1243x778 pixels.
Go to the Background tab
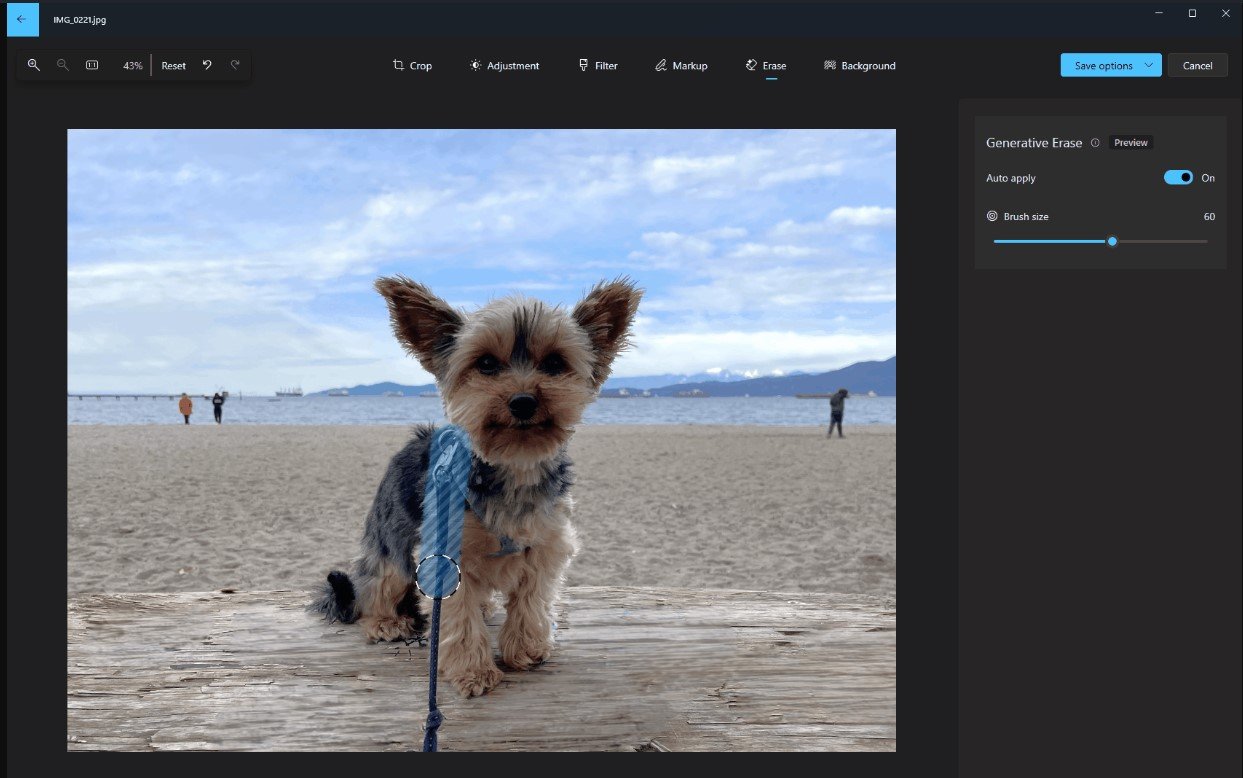859,66
